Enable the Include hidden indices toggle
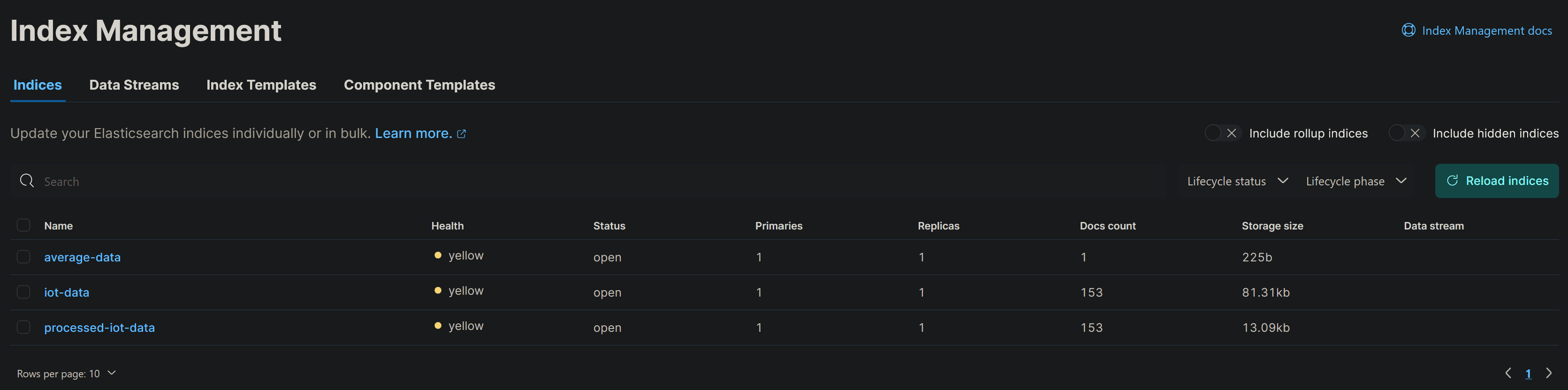1568x390 pixels. (x=1406, y=133)
